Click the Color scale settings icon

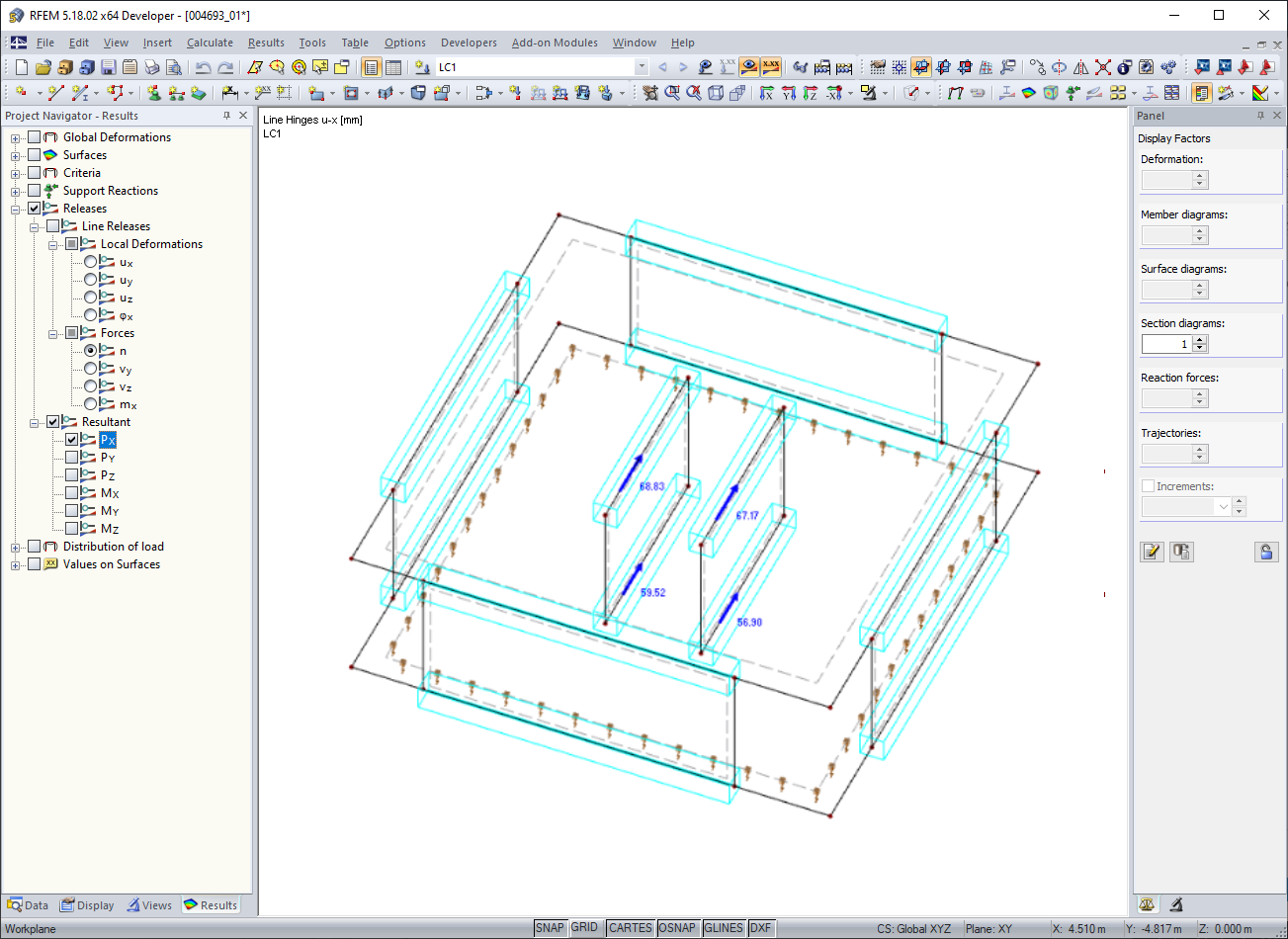pyautogui.click(x=1259, y=93)
